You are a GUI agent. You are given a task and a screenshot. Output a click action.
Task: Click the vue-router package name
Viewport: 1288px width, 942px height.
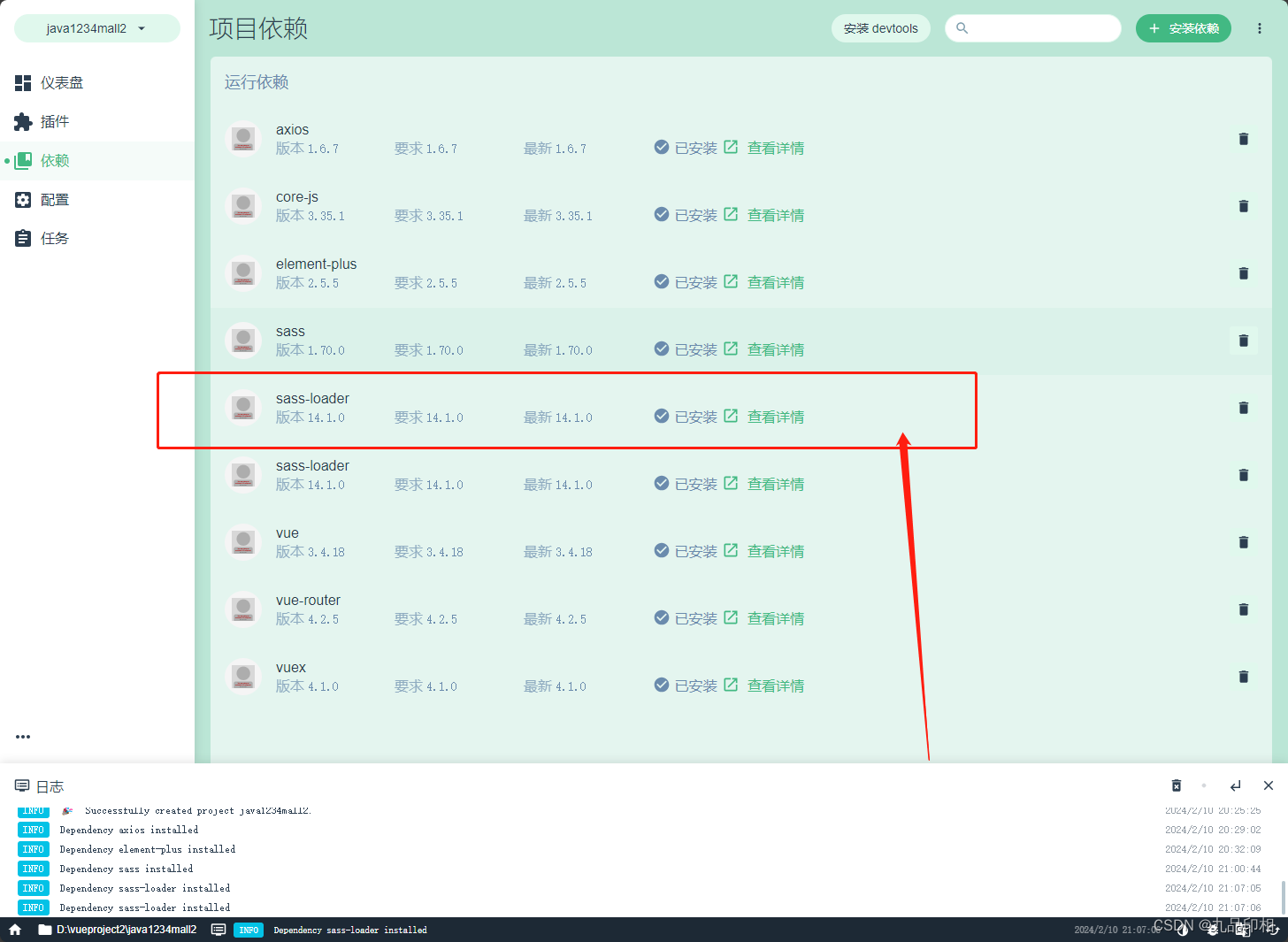pyautogui.click(x=308, y=601)
